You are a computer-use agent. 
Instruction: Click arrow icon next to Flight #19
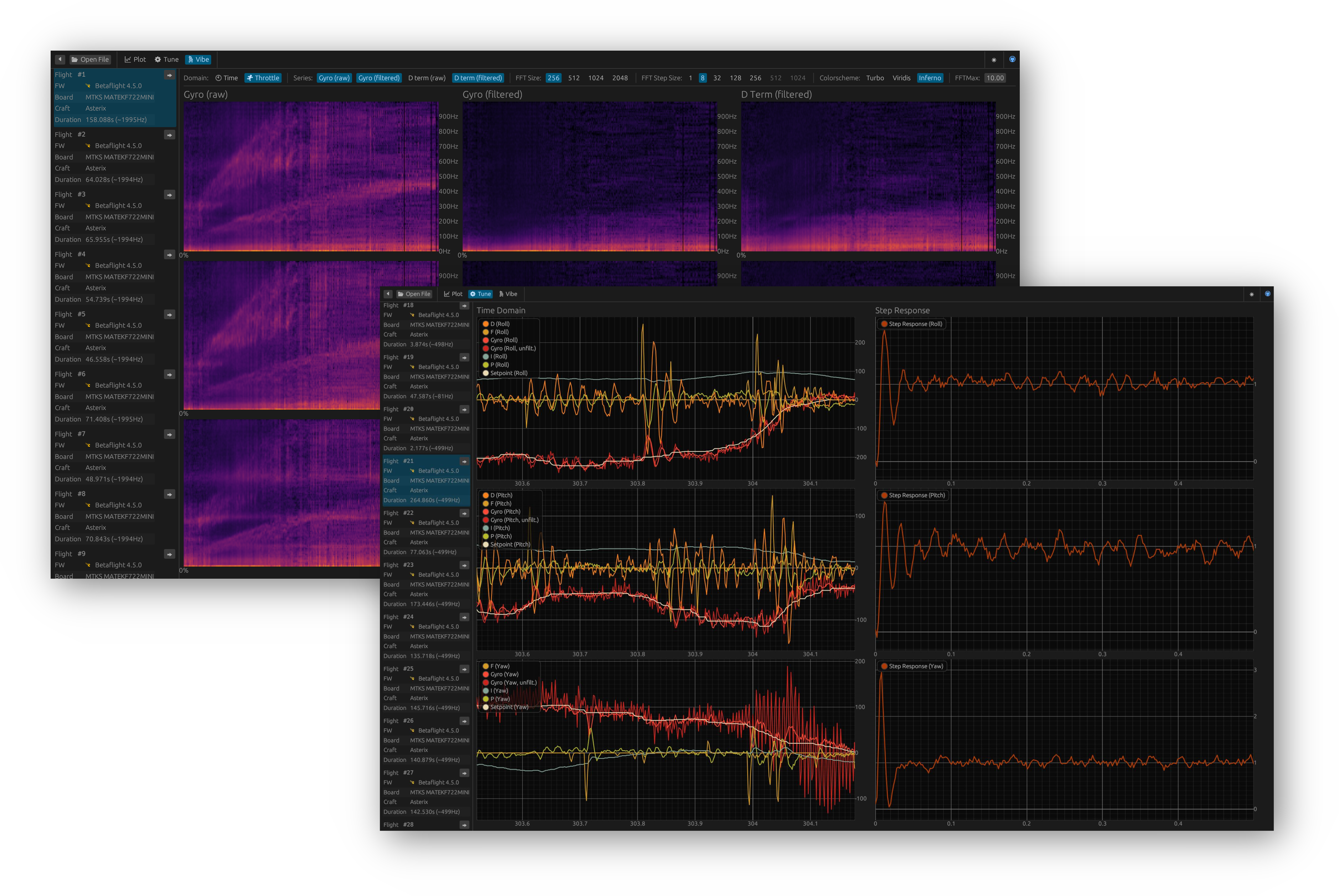click(x=464, y=358)
